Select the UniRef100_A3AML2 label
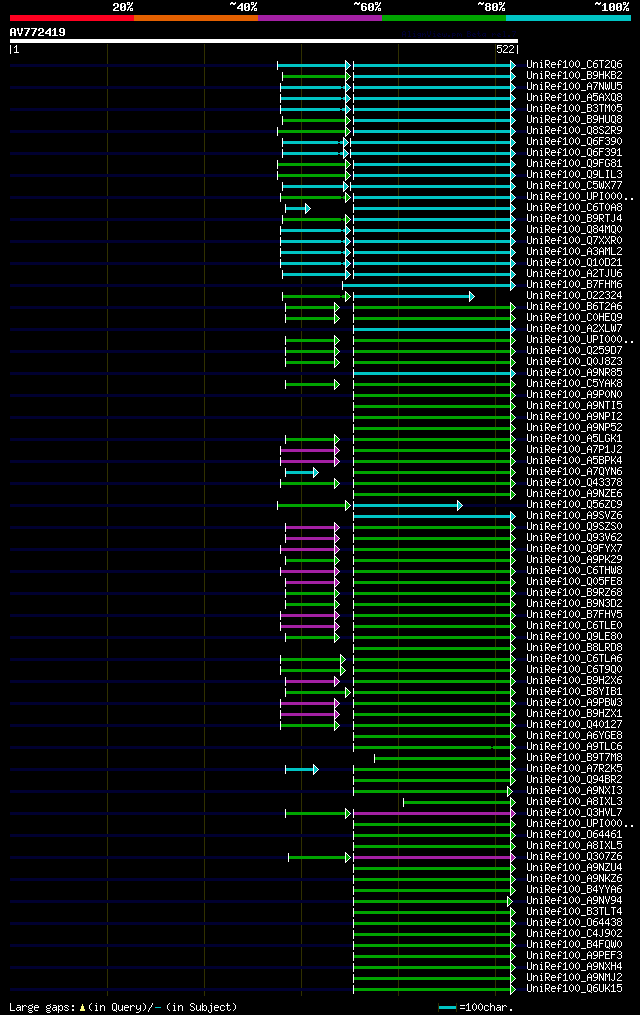The image size is (640, 1015). (574, 252)
